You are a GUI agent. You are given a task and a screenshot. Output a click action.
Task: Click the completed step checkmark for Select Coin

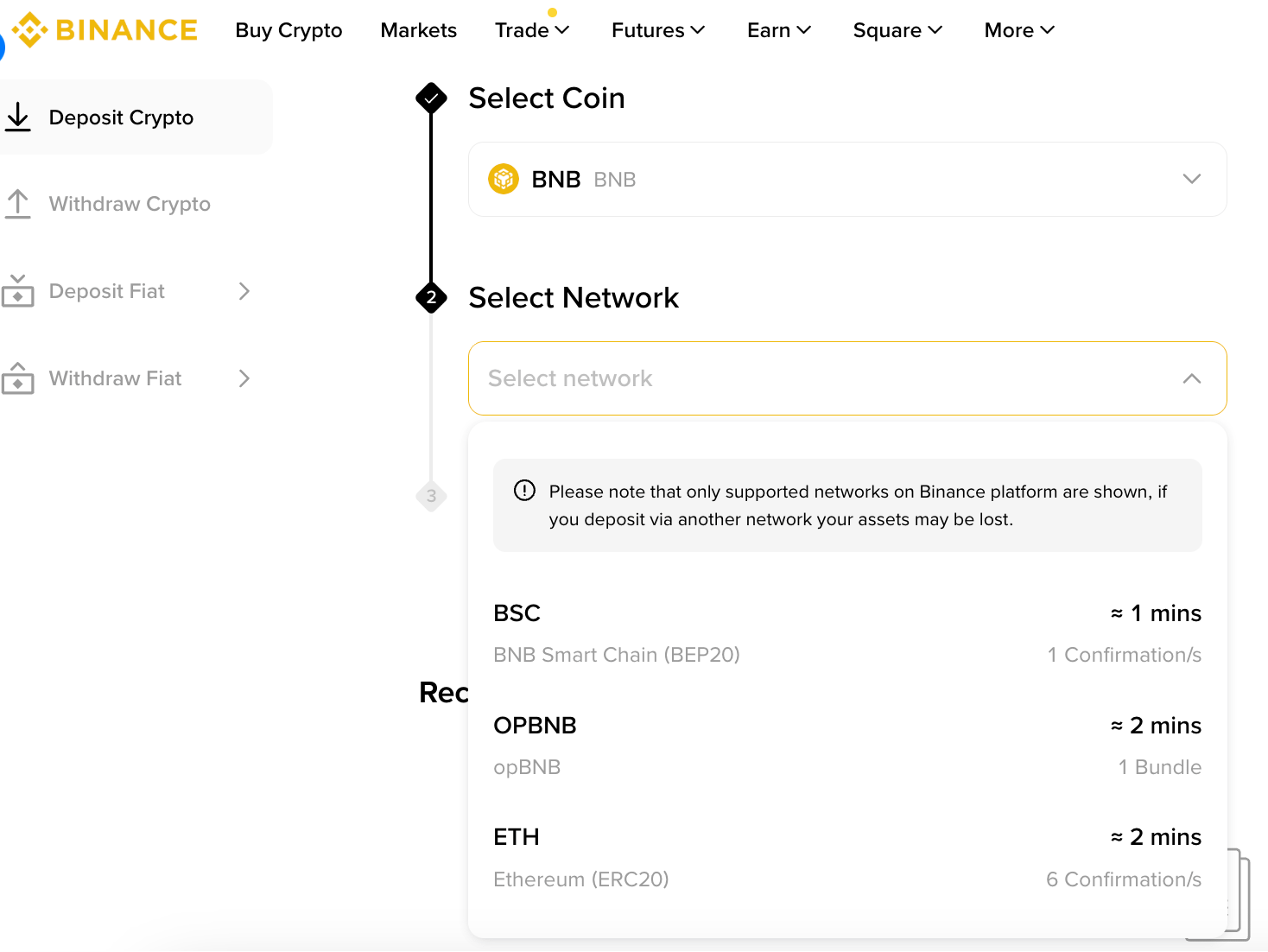pyautogui.click(x=431, y=98)
